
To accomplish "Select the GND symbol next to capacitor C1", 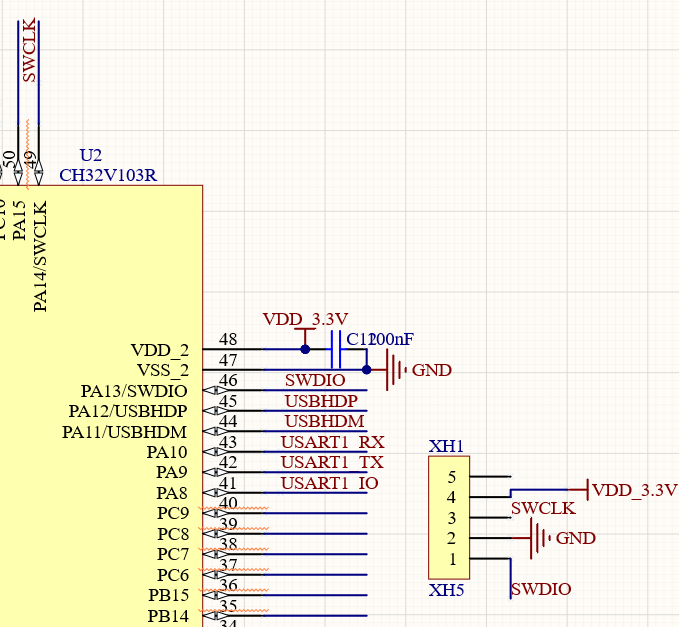I will (397, 369).
